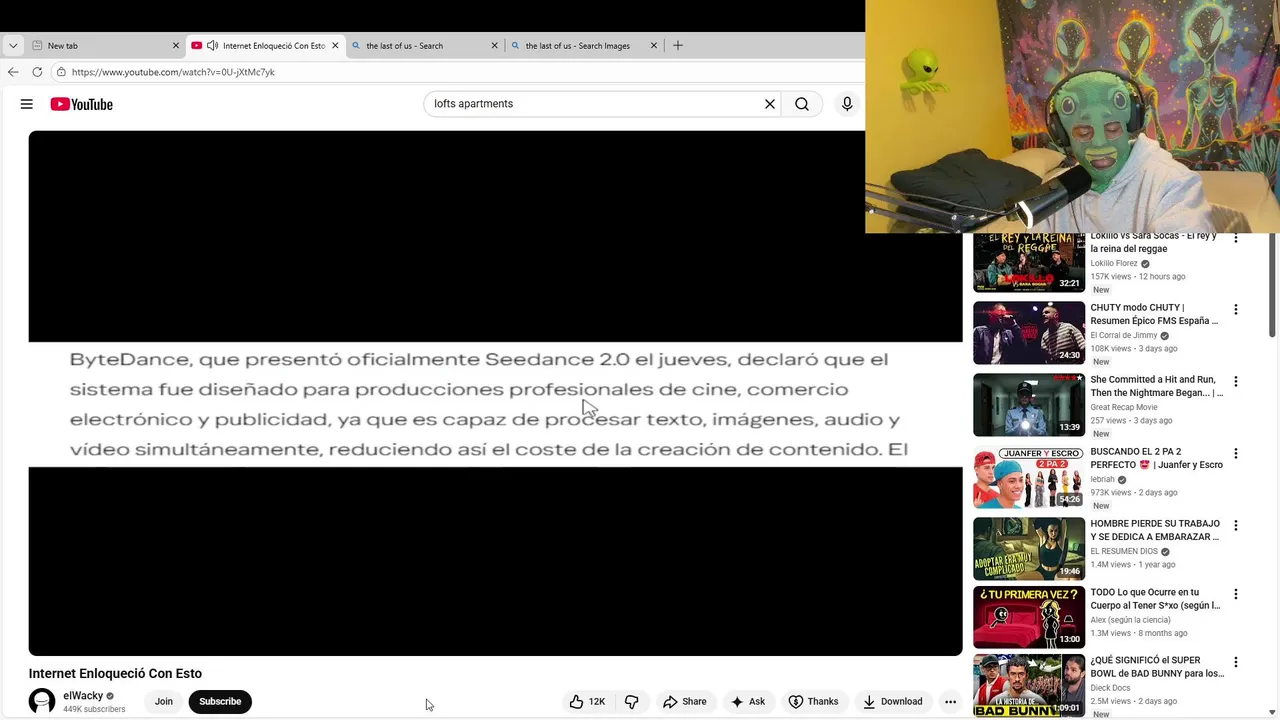
Task: Open She Committed a Hit and Run title
Action: click(1156, 386)
